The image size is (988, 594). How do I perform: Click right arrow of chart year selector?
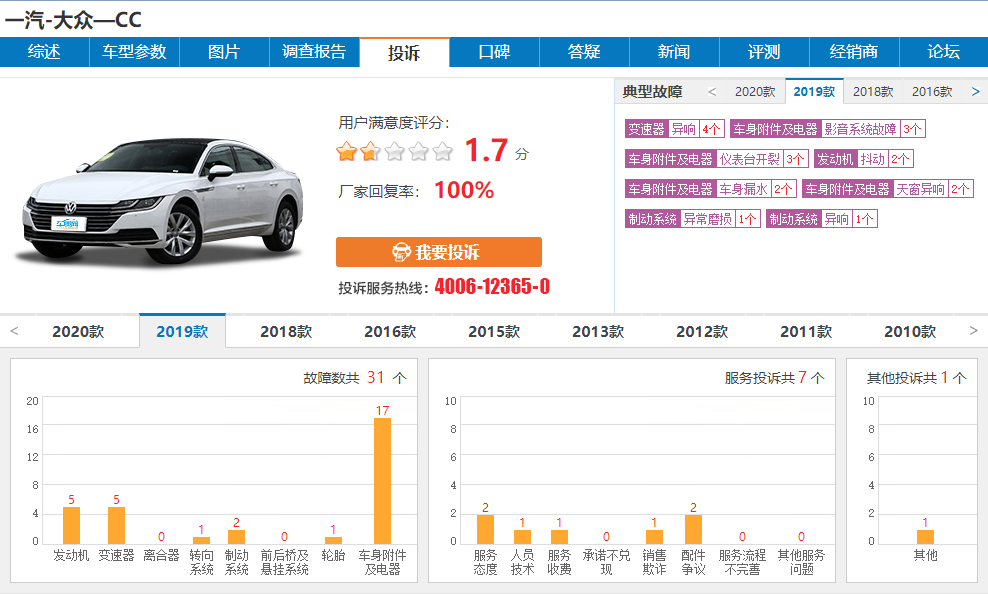click(x=974, y=331)
